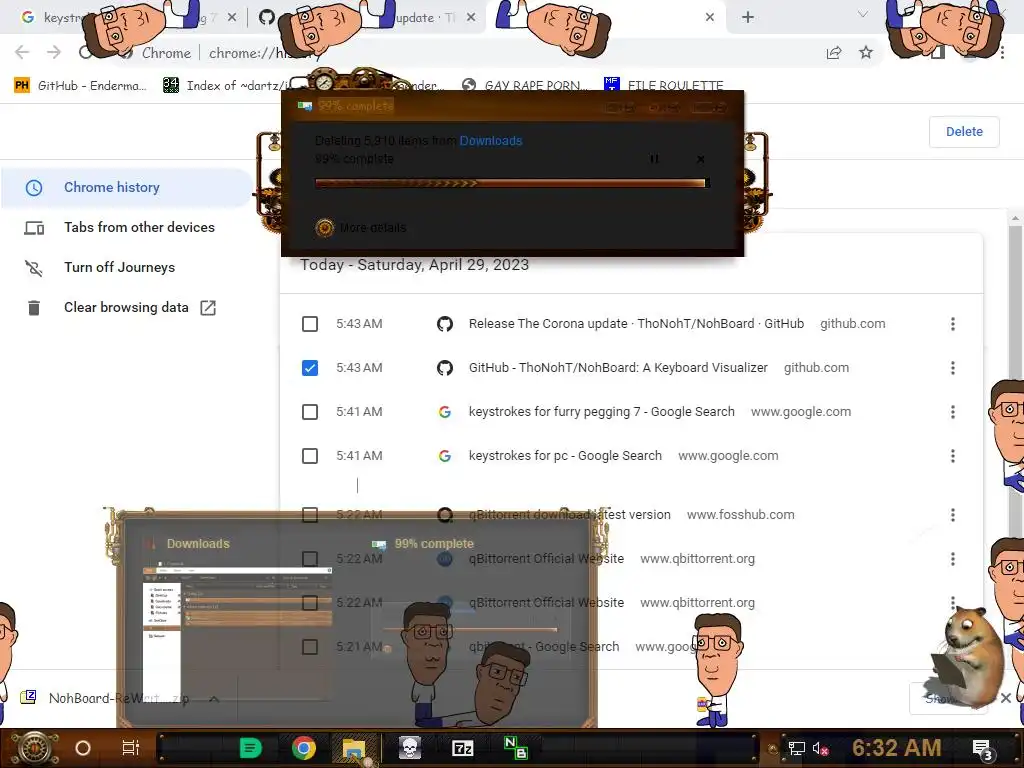Screen dimensions: 1024x768
Task: Open the github.com domain of Corona update entry
Action: [852, 324]
